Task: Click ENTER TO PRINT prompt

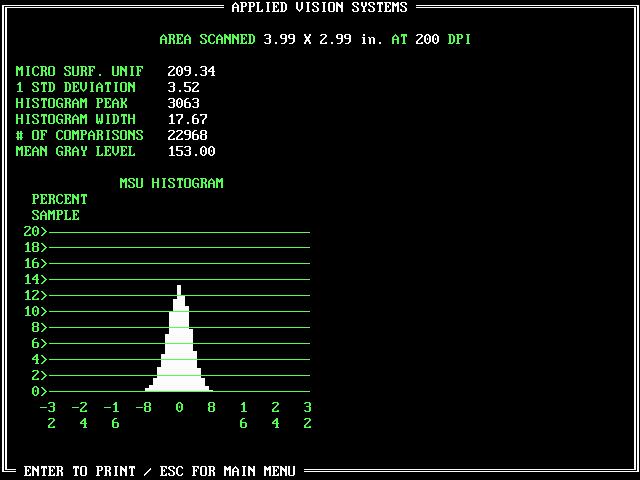Action: (x=79, y=471)
